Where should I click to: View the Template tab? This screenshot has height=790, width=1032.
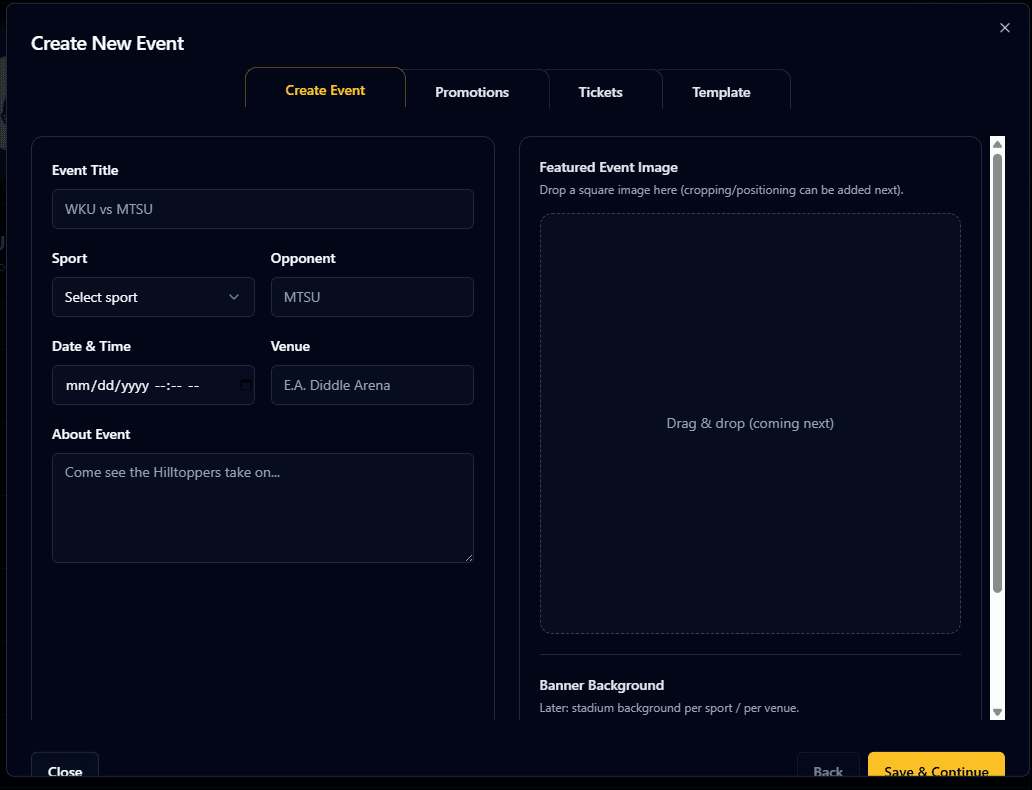pyautogui.click(x=721, y=91)
